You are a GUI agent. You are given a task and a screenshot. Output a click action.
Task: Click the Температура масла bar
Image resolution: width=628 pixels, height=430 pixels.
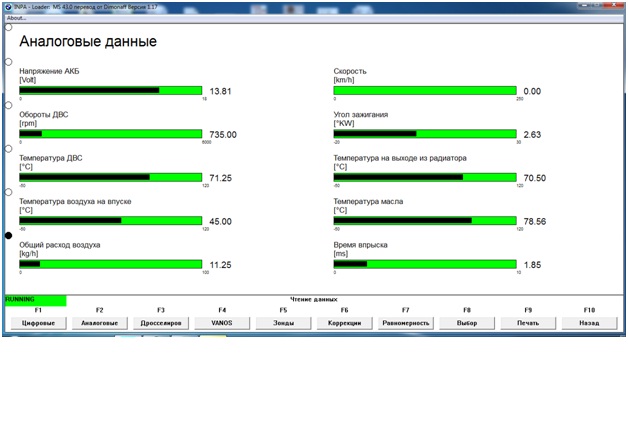(425, 221)
